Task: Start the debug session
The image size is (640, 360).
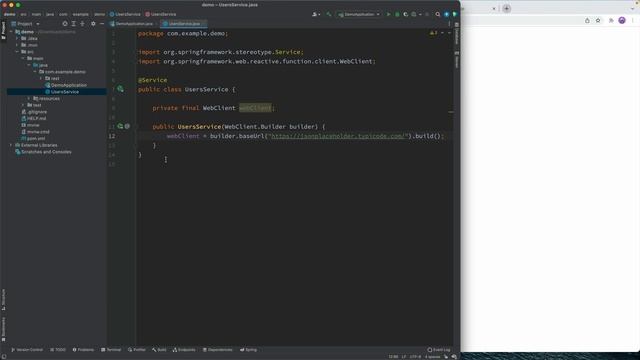Action: point(397,14)
